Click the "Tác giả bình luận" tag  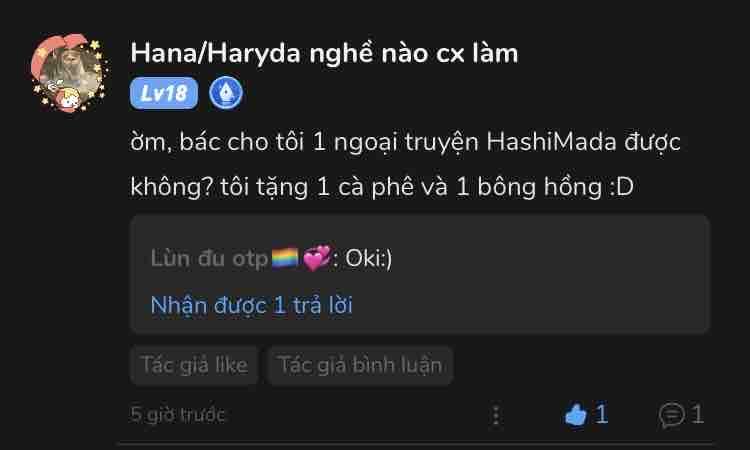(360, 365)
